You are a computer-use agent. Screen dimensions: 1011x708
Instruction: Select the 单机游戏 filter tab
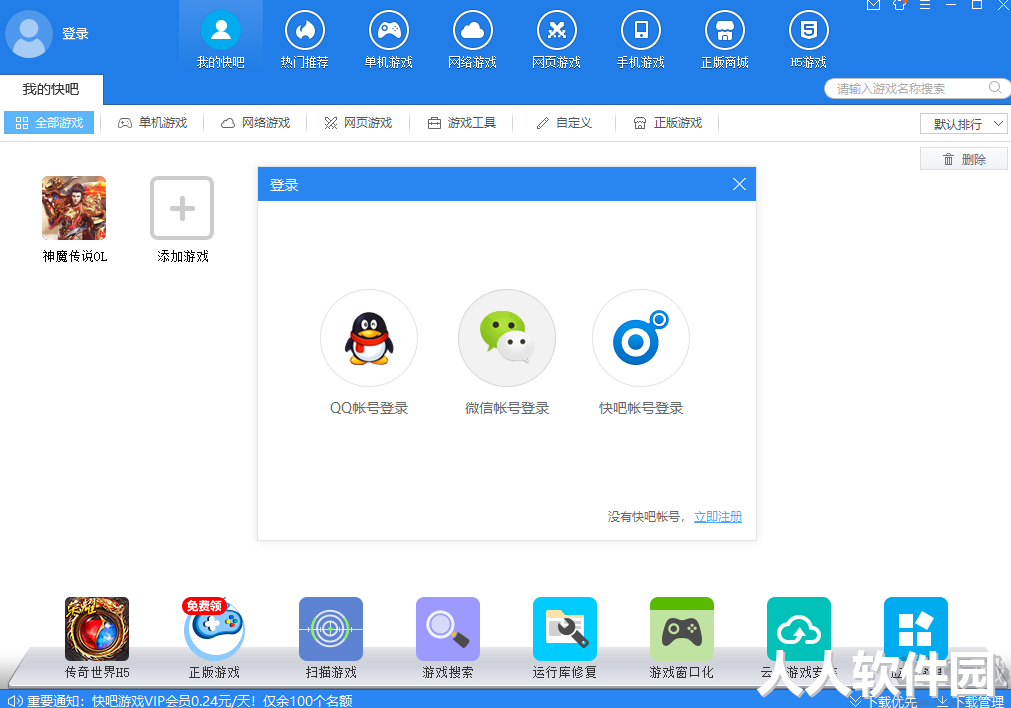(152, 123)
